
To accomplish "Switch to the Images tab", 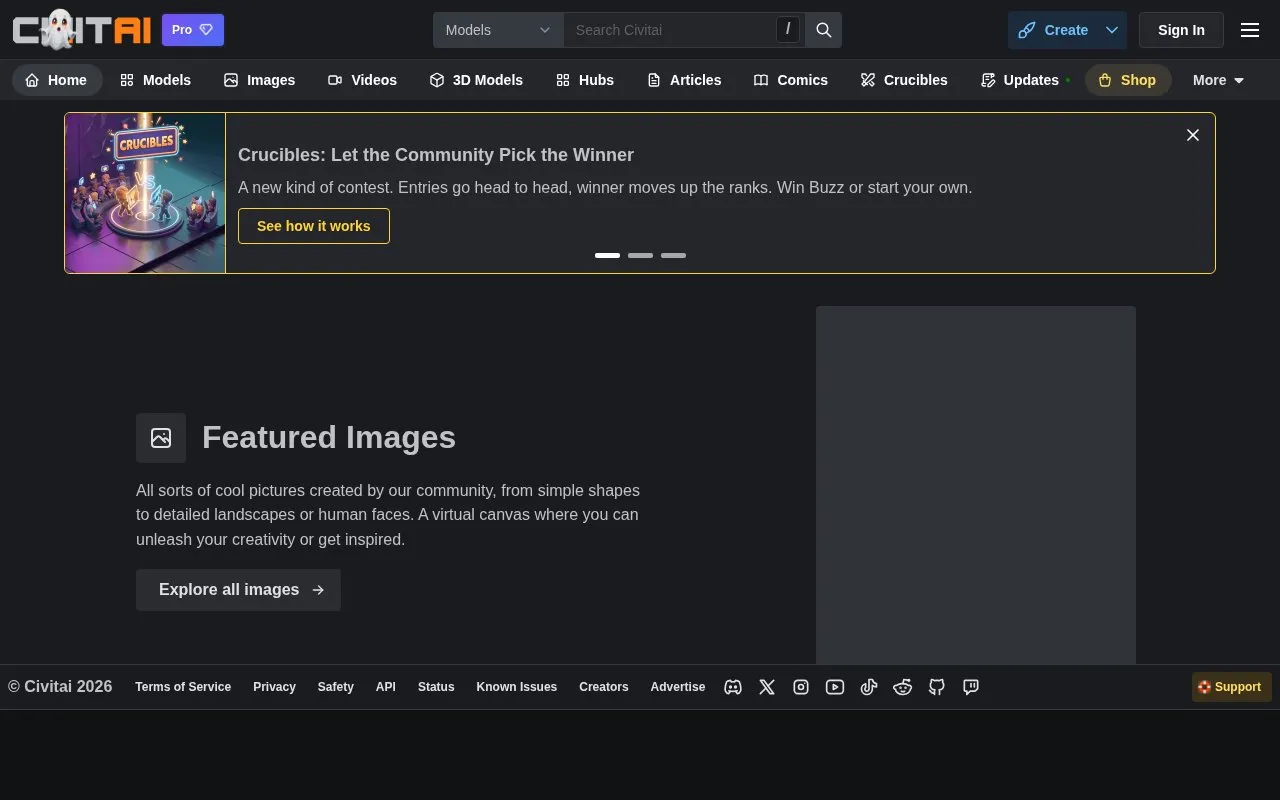I will (259, 80).
